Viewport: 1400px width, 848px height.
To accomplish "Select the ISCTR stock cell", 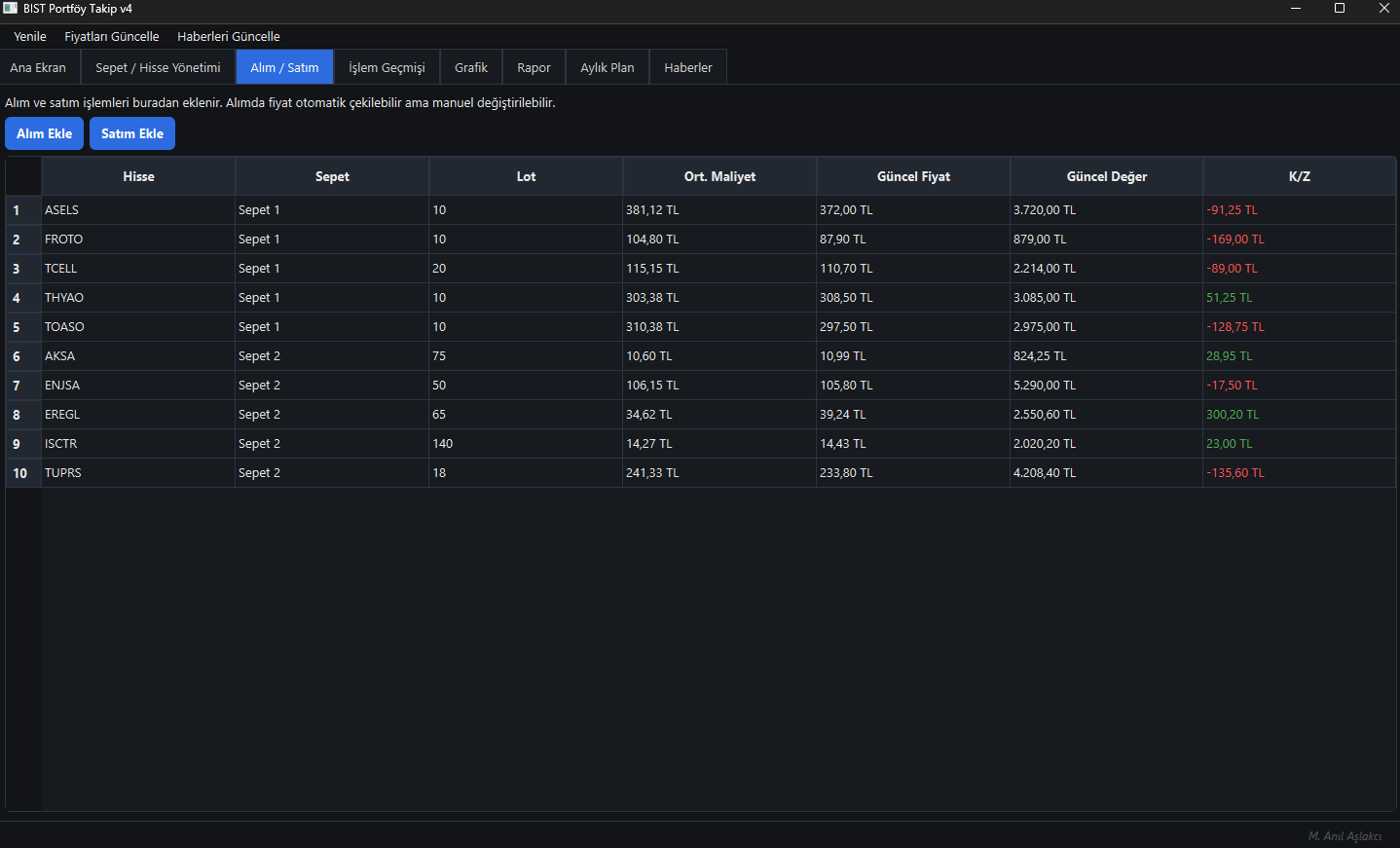I will 138,444.
